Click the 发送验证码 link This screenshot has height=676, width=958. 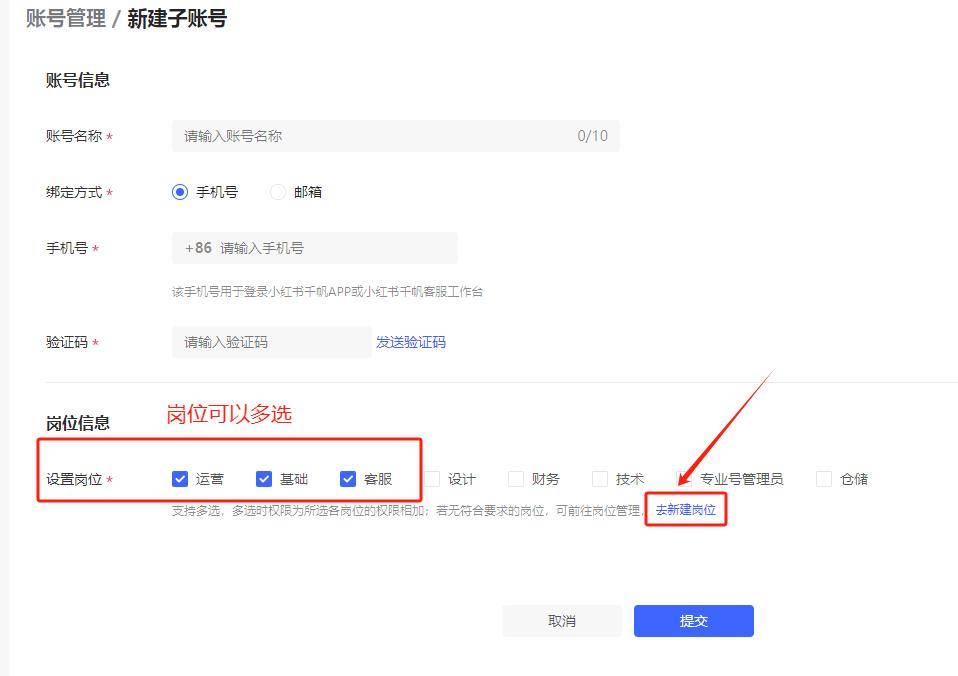(x=411, y=342)
